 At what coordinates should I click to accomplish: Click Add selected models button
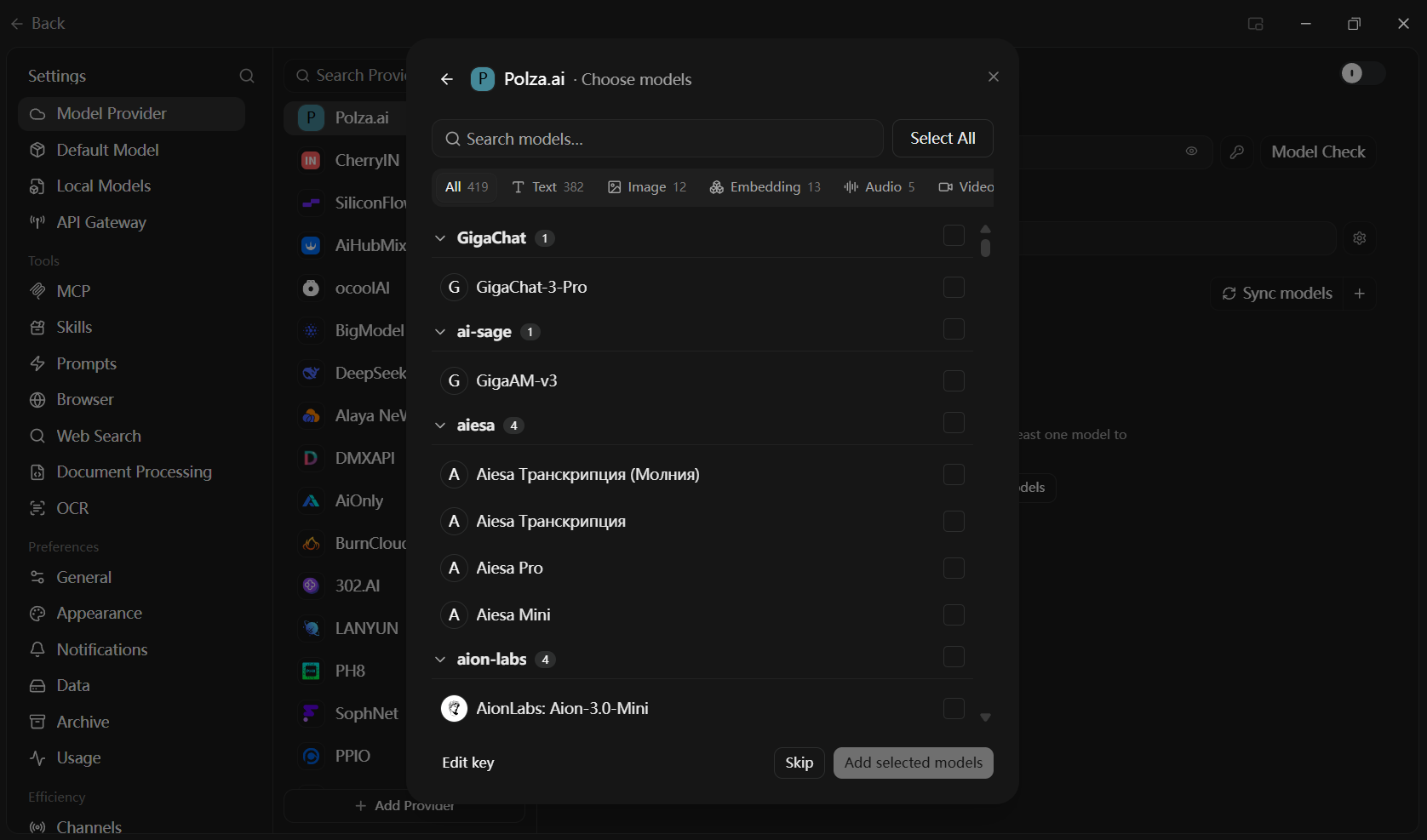[914, 763]
